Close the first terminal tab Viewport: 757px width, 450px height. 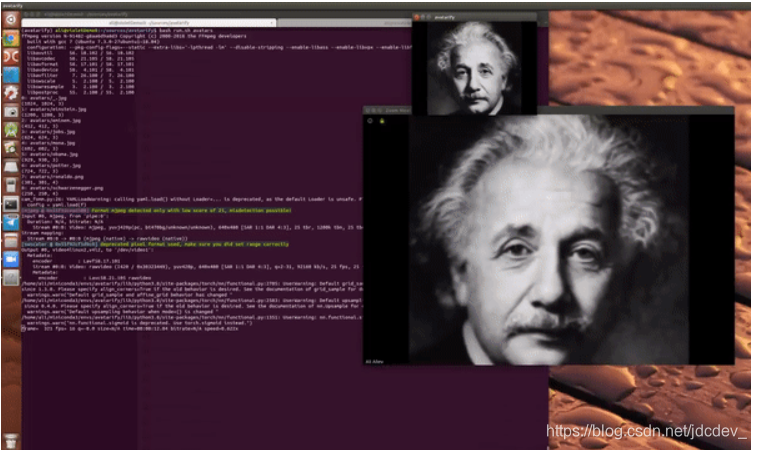coord(272,23)
